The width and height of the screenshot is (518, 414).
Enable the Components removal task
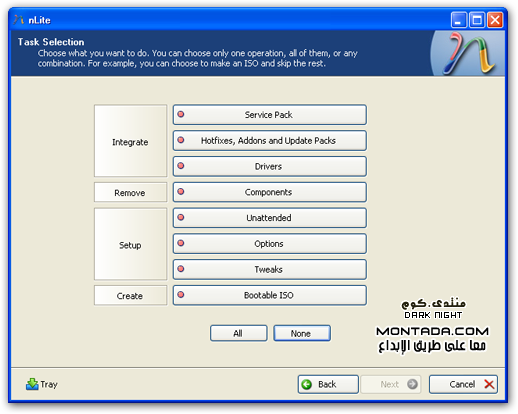(x=270, y=192)
